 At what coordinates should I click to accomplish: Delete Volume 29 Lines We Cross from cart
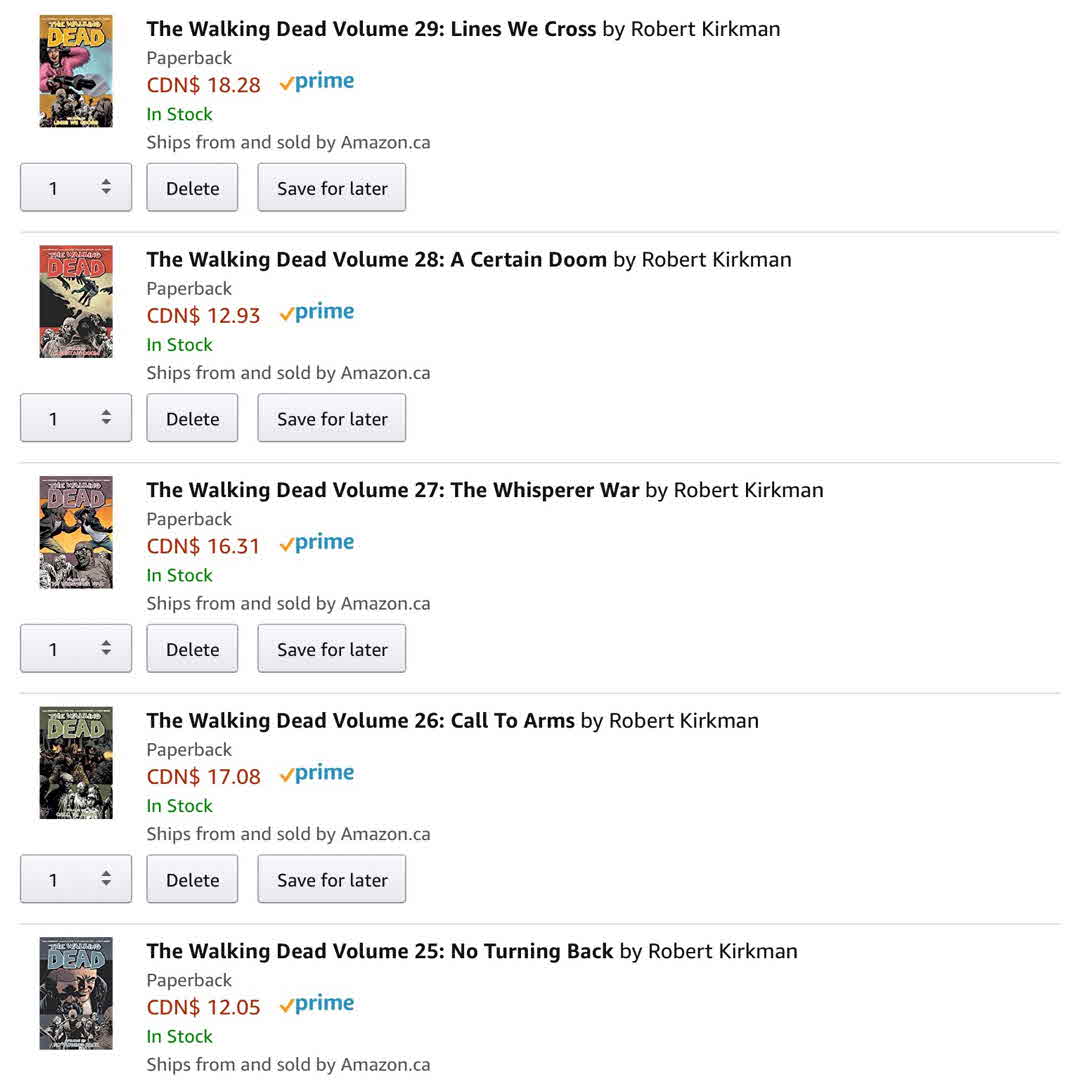(x=192, y=188)
